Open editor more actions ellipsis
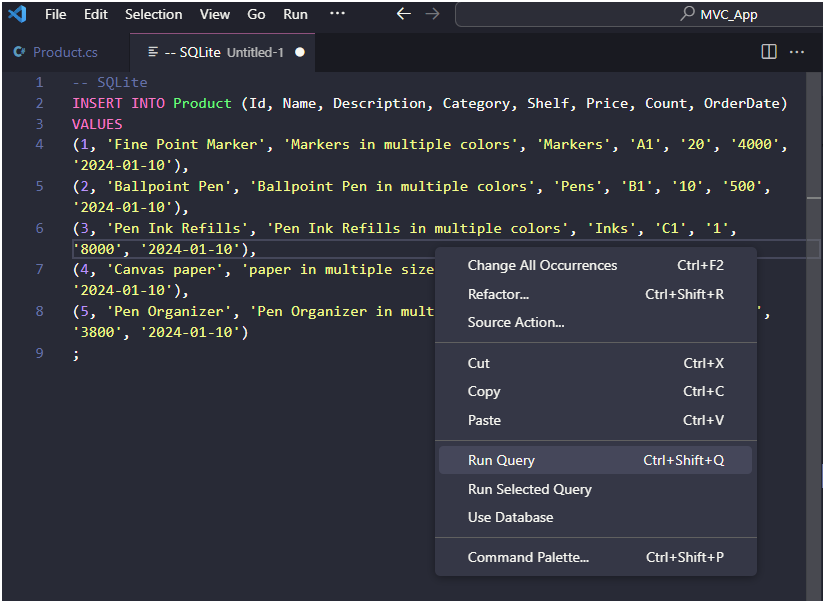This screenshot has height=603, width=825. coord(797,51)
